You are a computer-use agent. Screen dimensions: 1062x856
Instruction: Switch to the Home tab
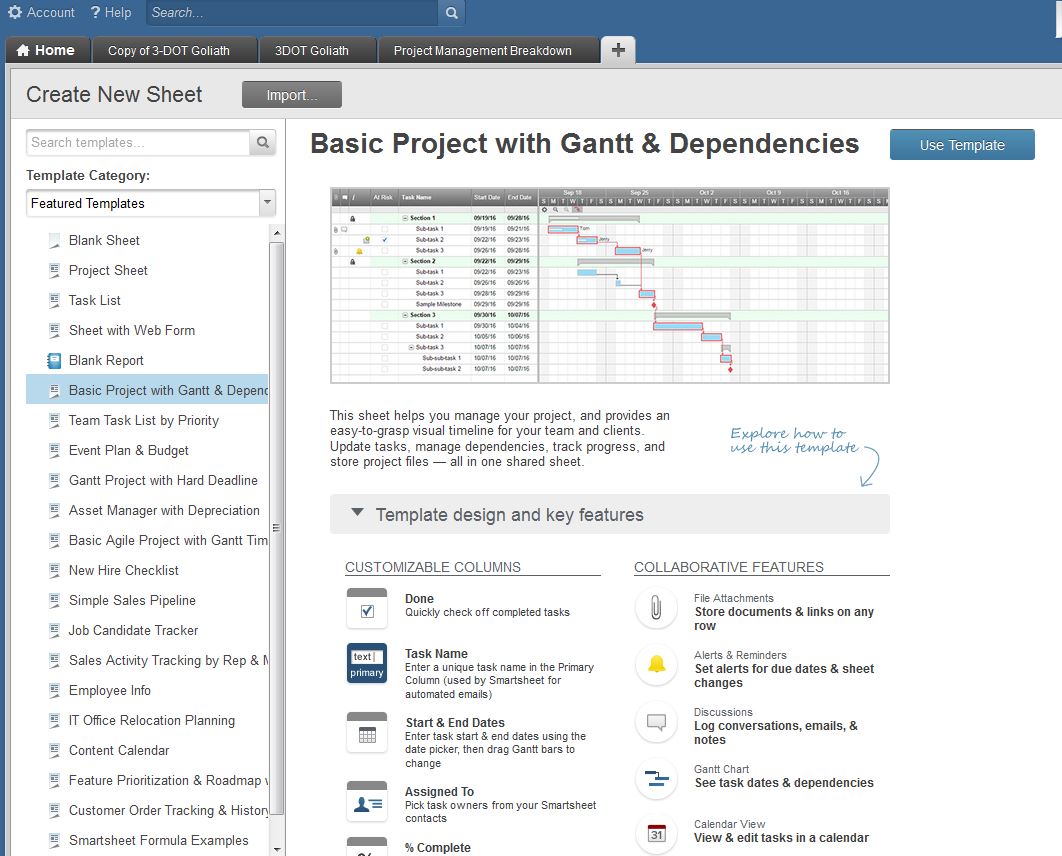click(47, 50)
